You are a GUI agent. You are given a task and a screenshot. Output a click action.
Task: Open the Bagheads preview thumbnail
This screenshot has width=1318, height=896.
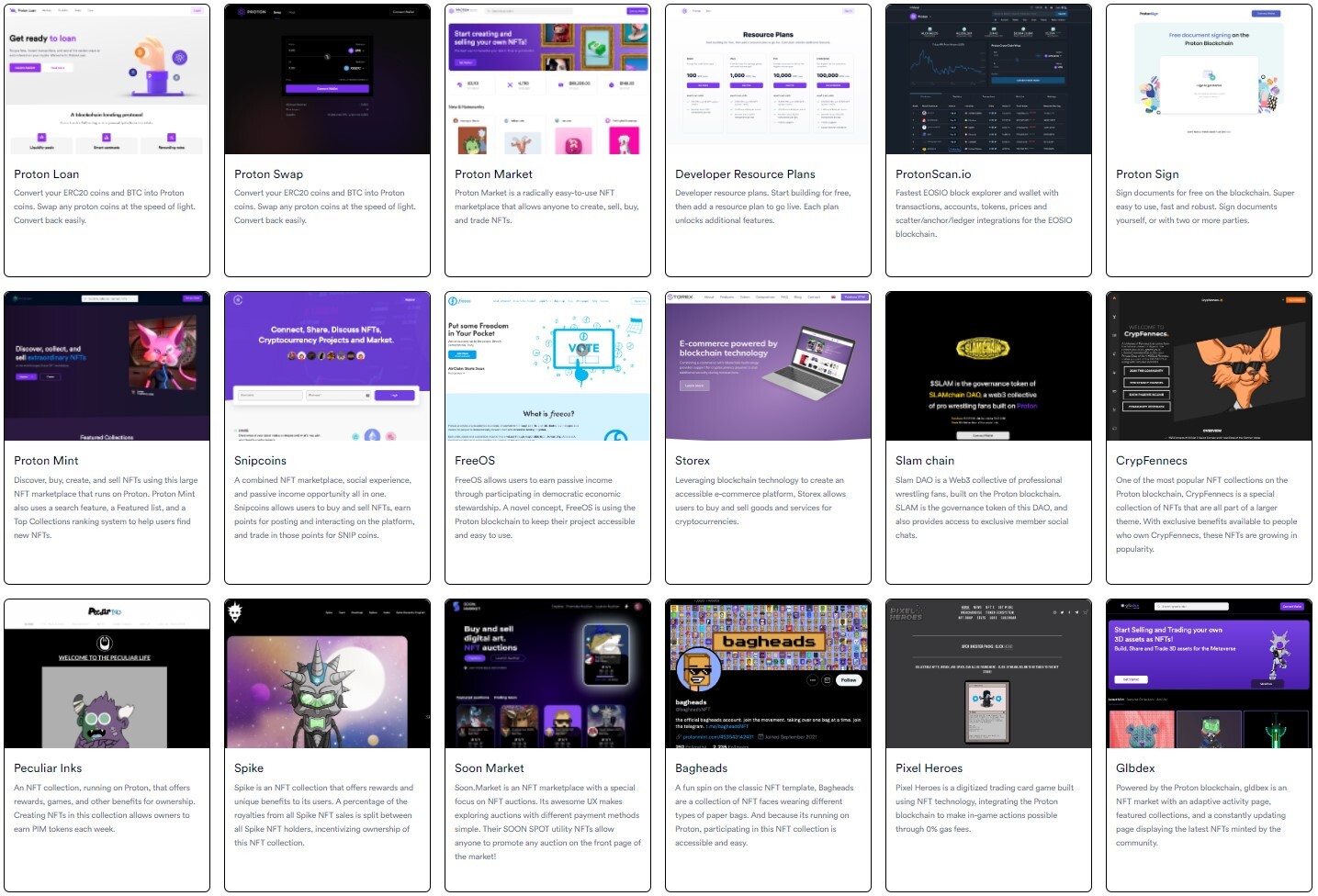coord(768,675)
